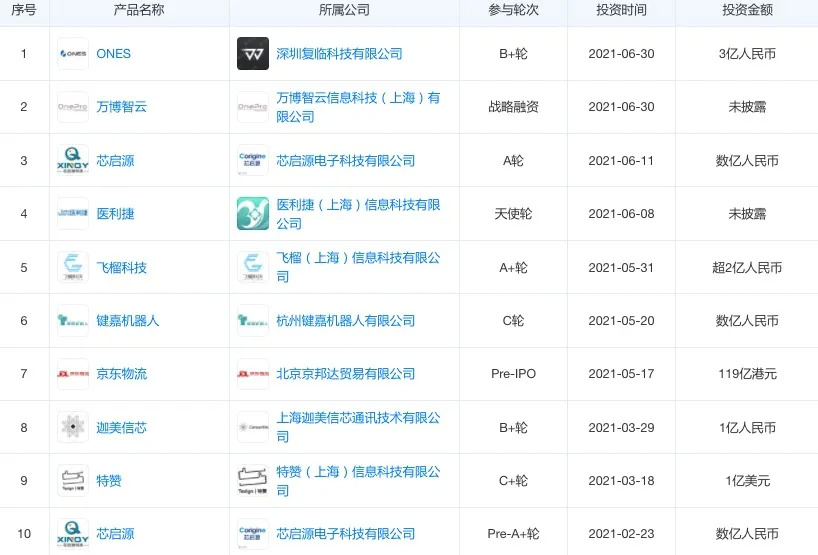This screenshot has width=818, height=555.
Task: Open 深圳复临科技有限公司 company link
Action: [x=339, y=54]
